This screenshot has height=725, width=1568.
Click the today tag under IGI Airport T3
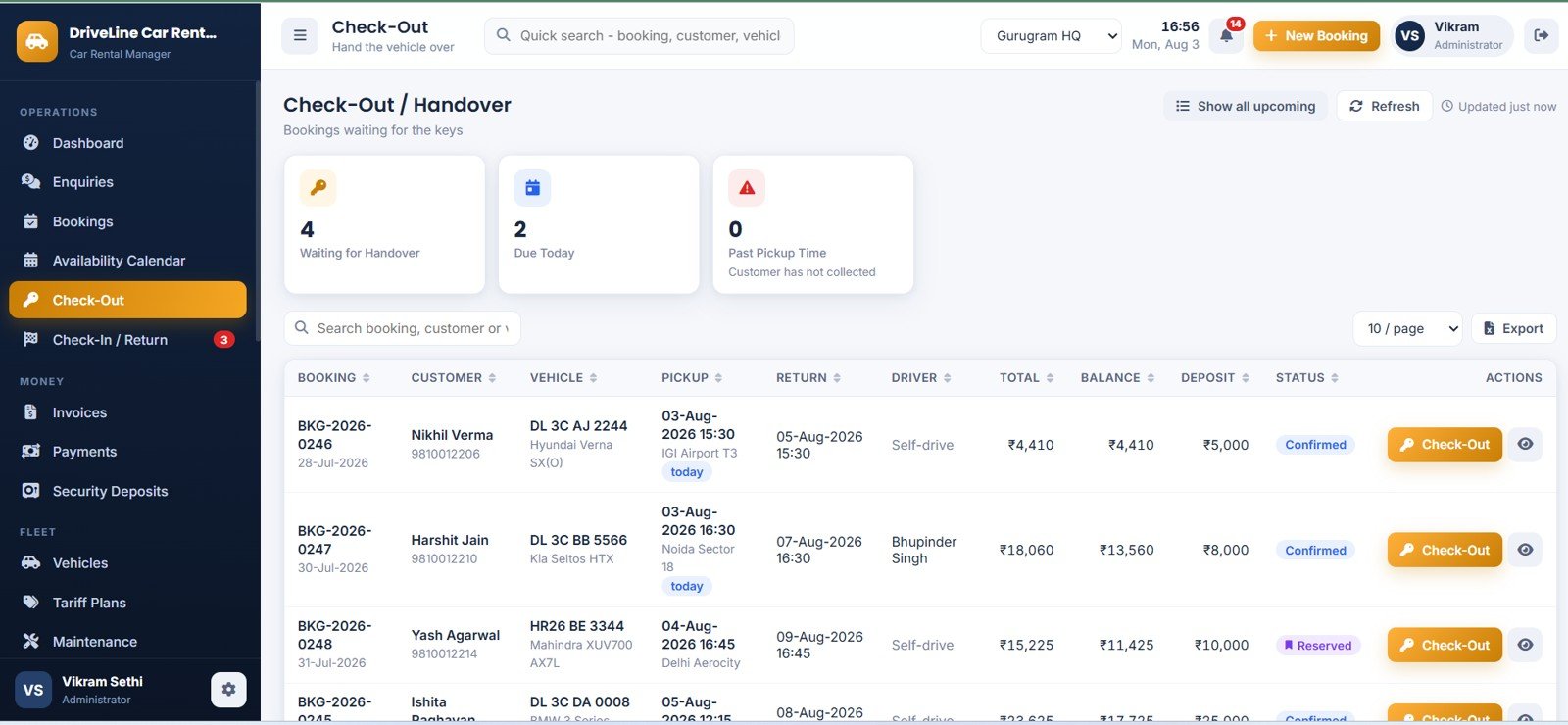pyautogui.click(x=686, y=472)
